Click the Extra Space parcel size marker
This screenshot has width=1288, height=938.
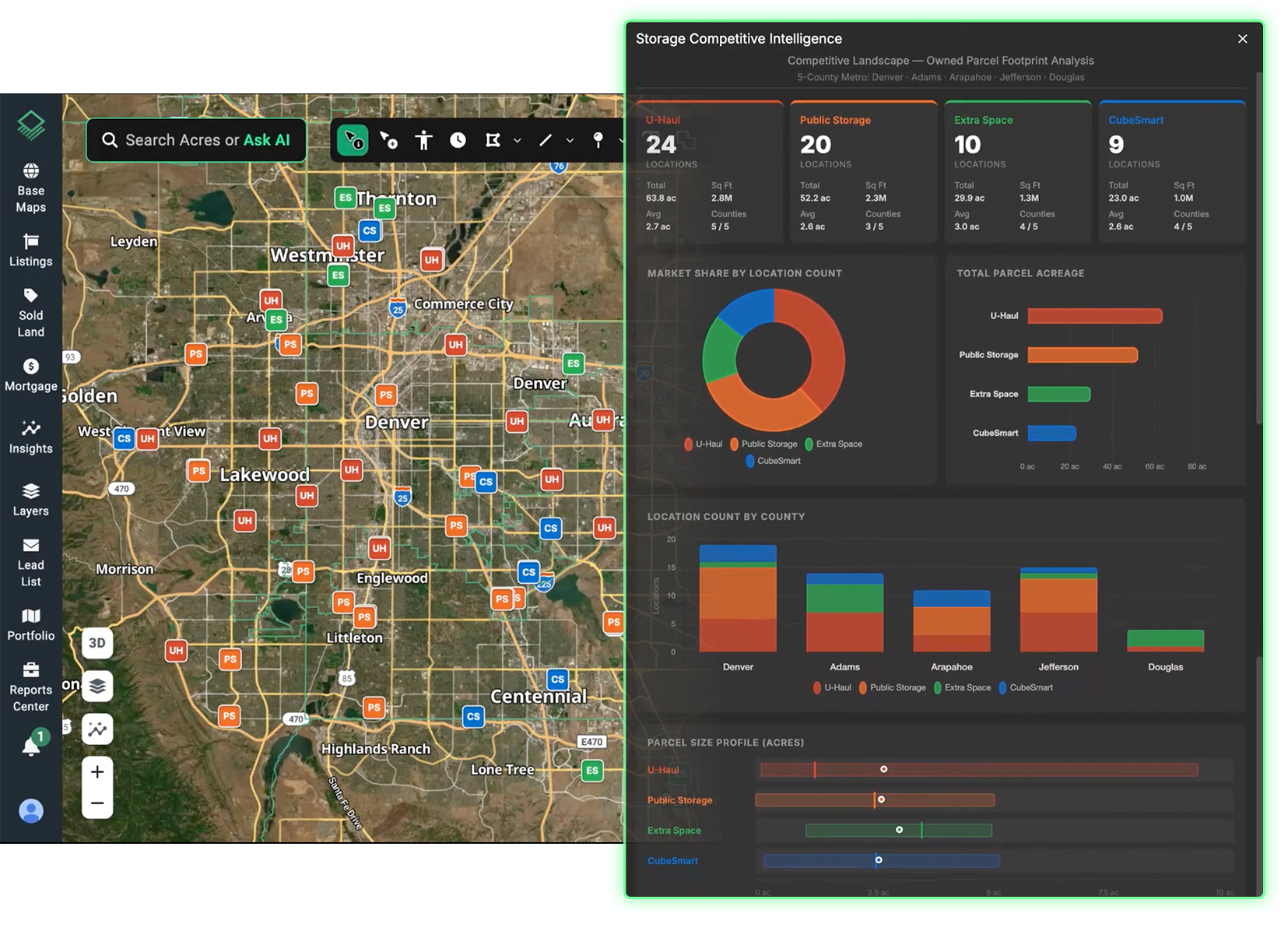coord(899,831)
